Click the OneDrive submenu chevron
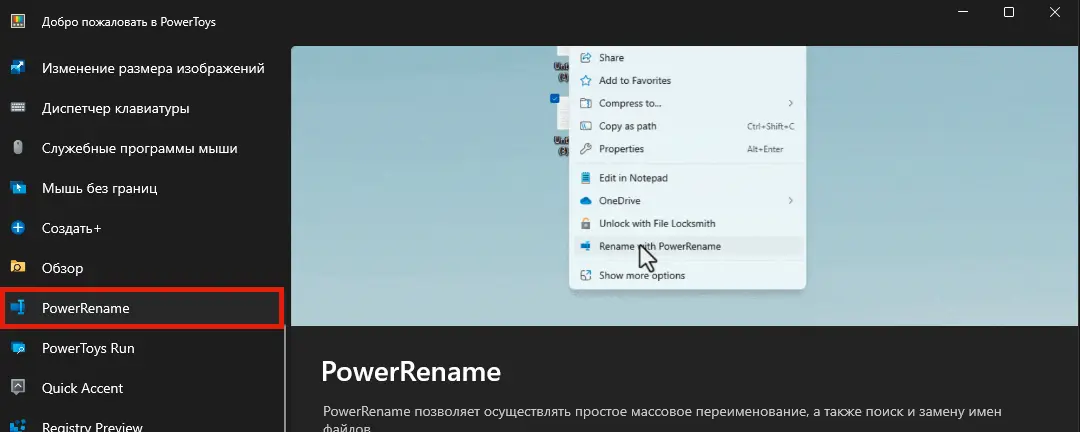Screen dimensions: 1080x432 (790, 201)
